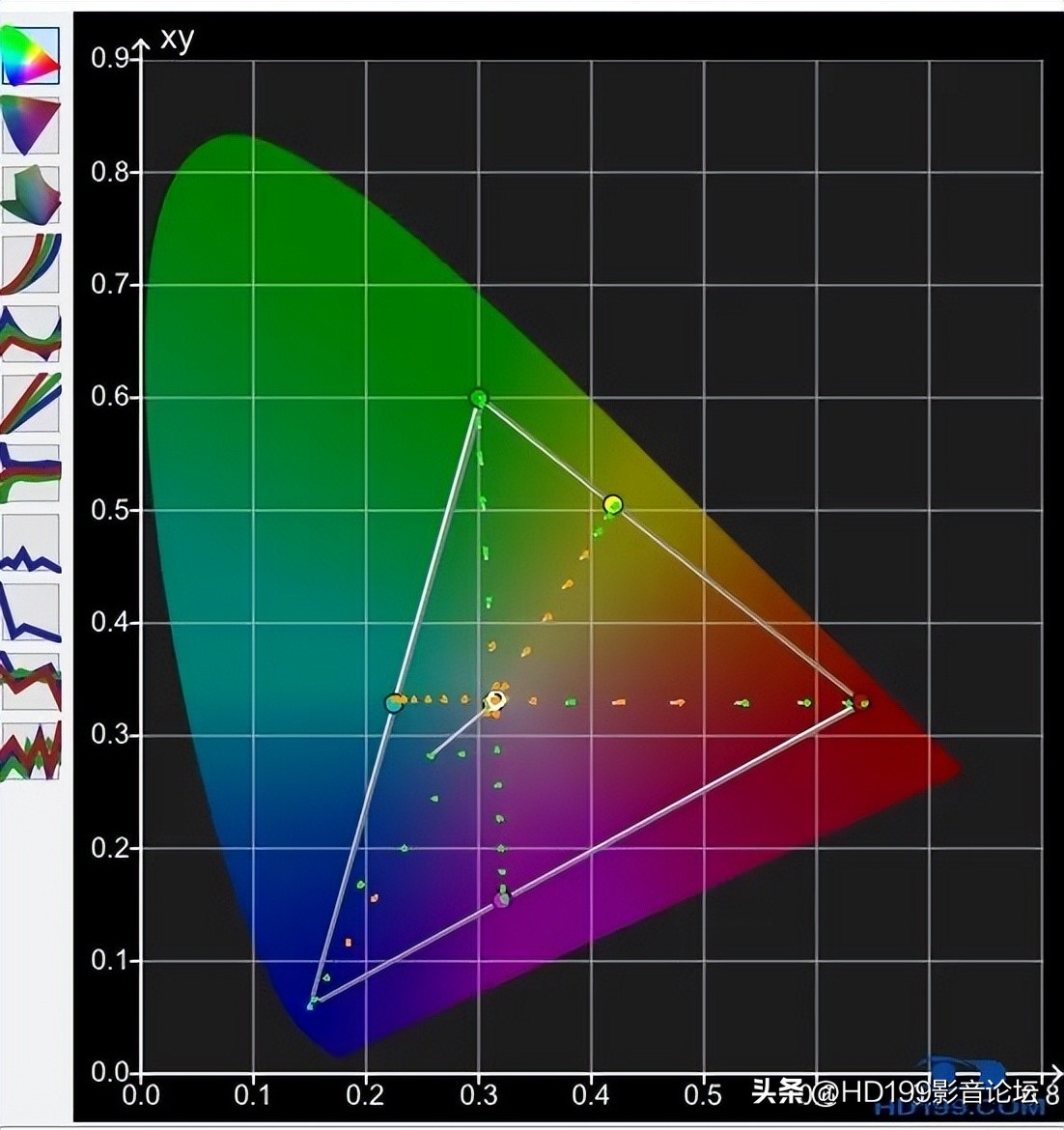Viewport: 1064px width, 1130px height.
Task: Click the blue primary vertex of the triangle
Action: tap(311, 1005)
